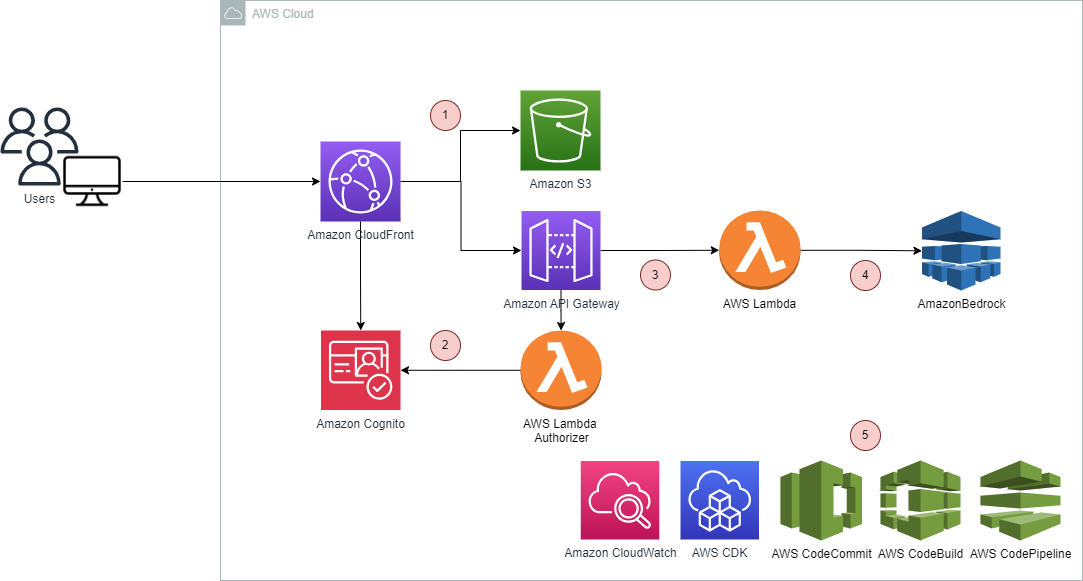Image resolution: width=1083 pixels, height=581 pixels.
Task: Click the AWS Lambda icon next to Bedrock
Action: coord(760,250)
